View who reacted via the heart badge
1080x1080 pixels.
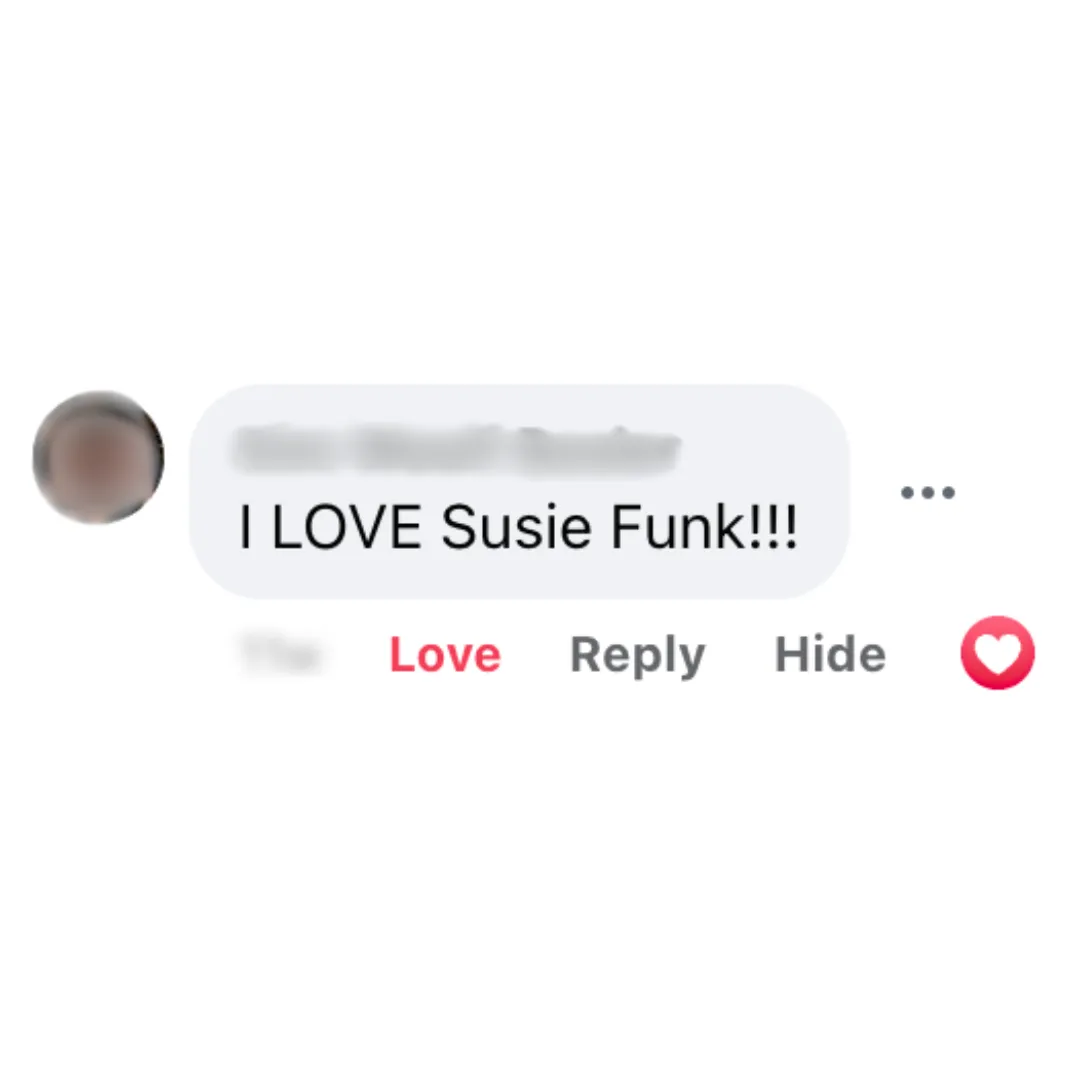click(997, 652)
